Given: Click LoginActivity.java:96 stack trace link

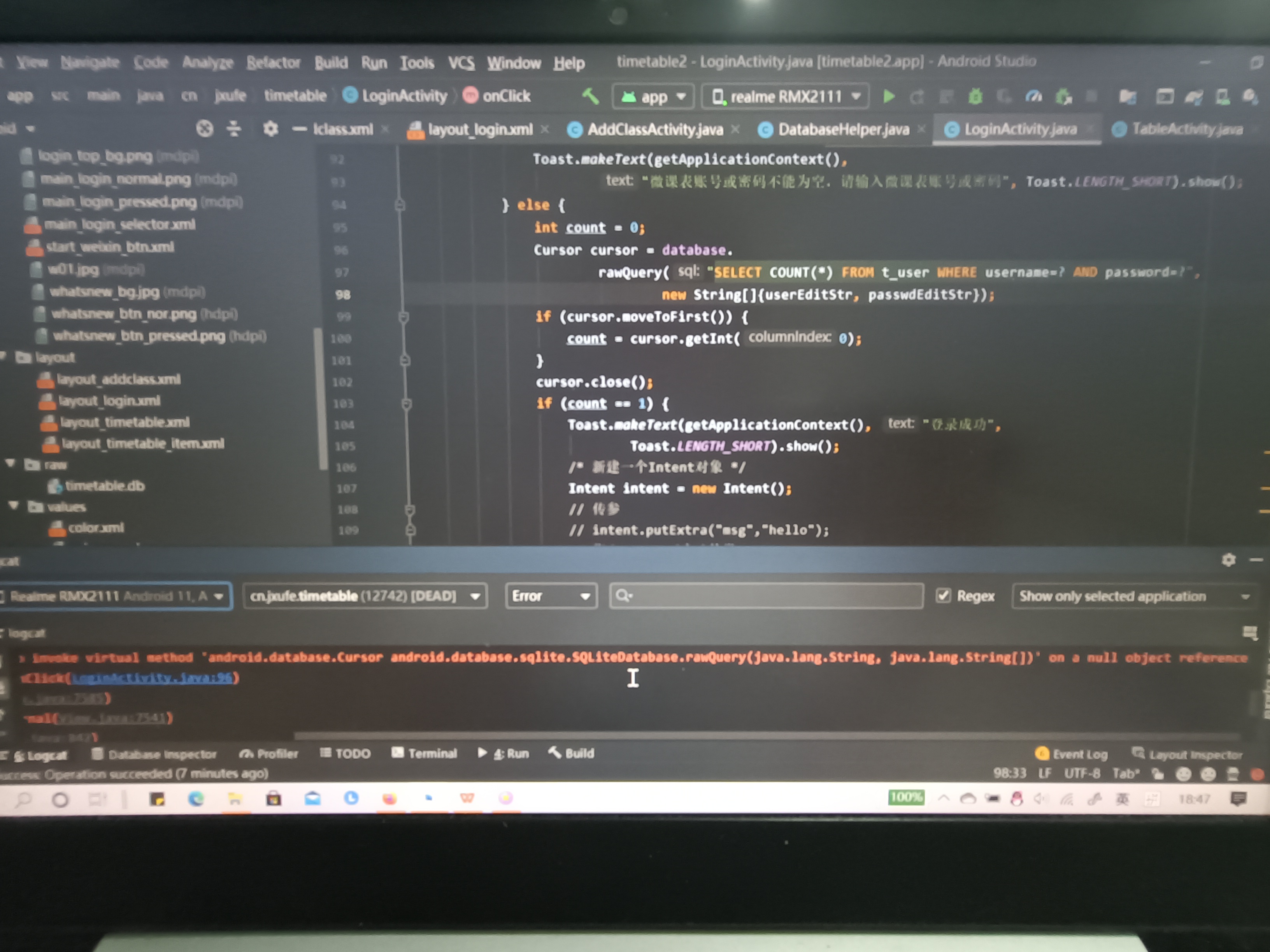Looking at the screenshot, I should pos(152,678).
